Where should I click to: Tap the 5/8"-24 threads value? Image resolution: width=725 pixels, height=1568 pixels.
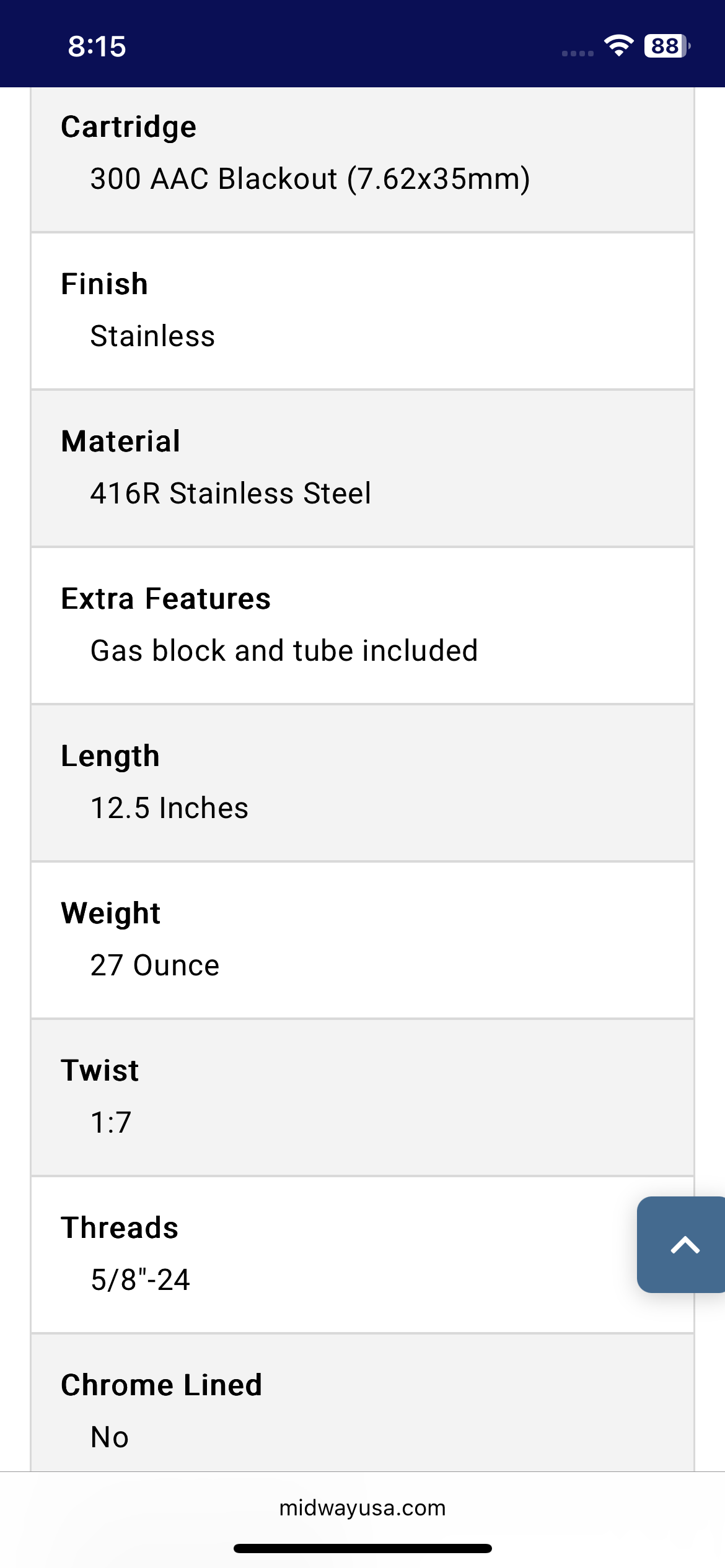pos(140,1280)
